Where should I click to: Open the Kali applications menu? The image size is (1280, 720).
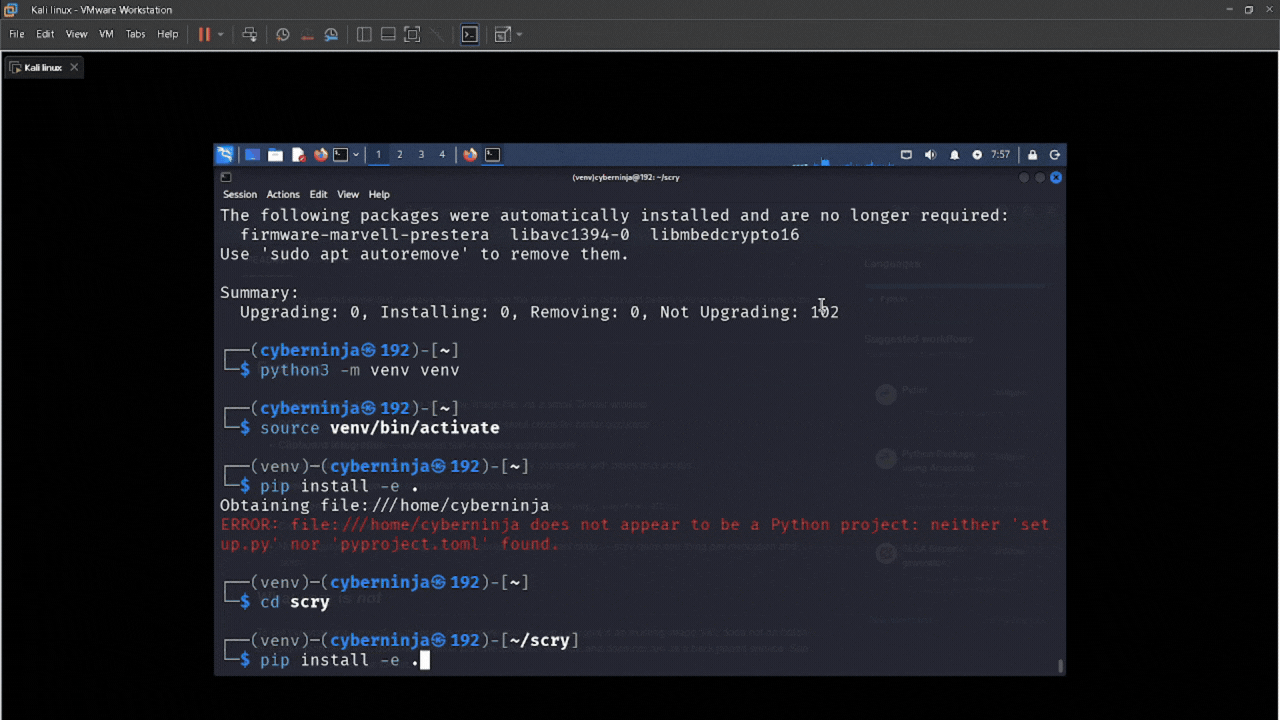coord(225,154)
